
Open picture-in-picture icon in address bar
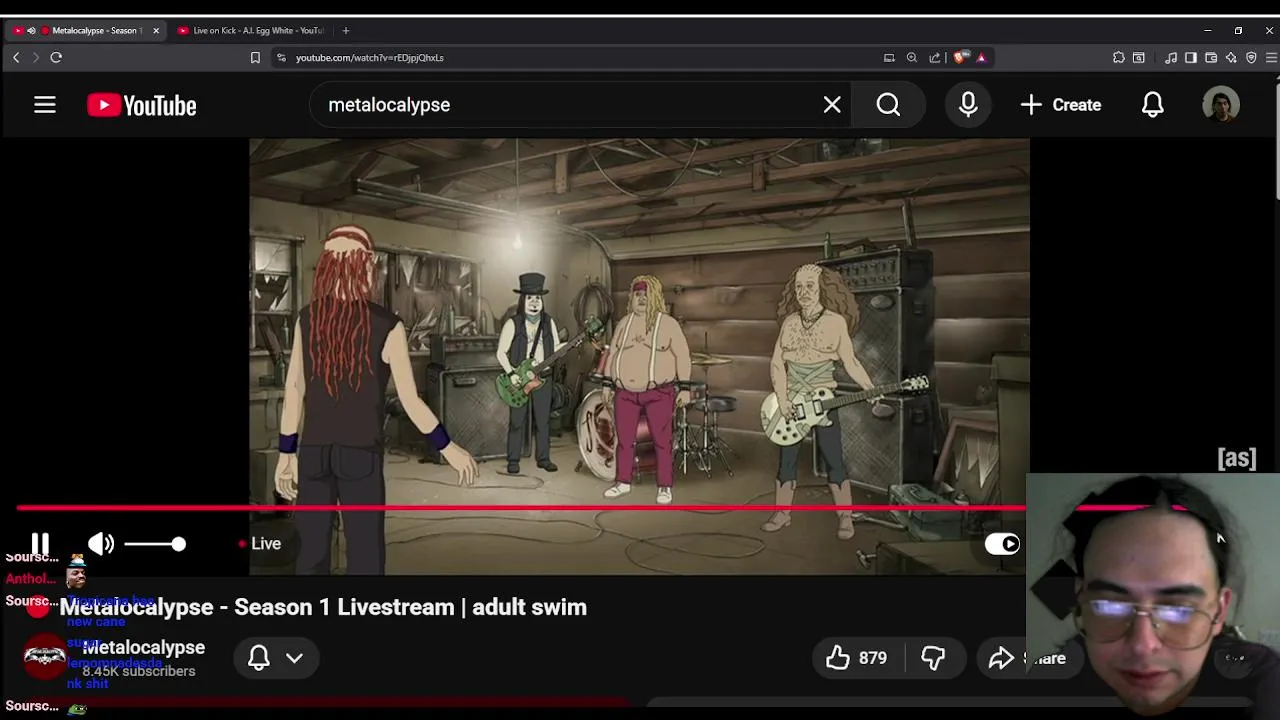[889, 58]
